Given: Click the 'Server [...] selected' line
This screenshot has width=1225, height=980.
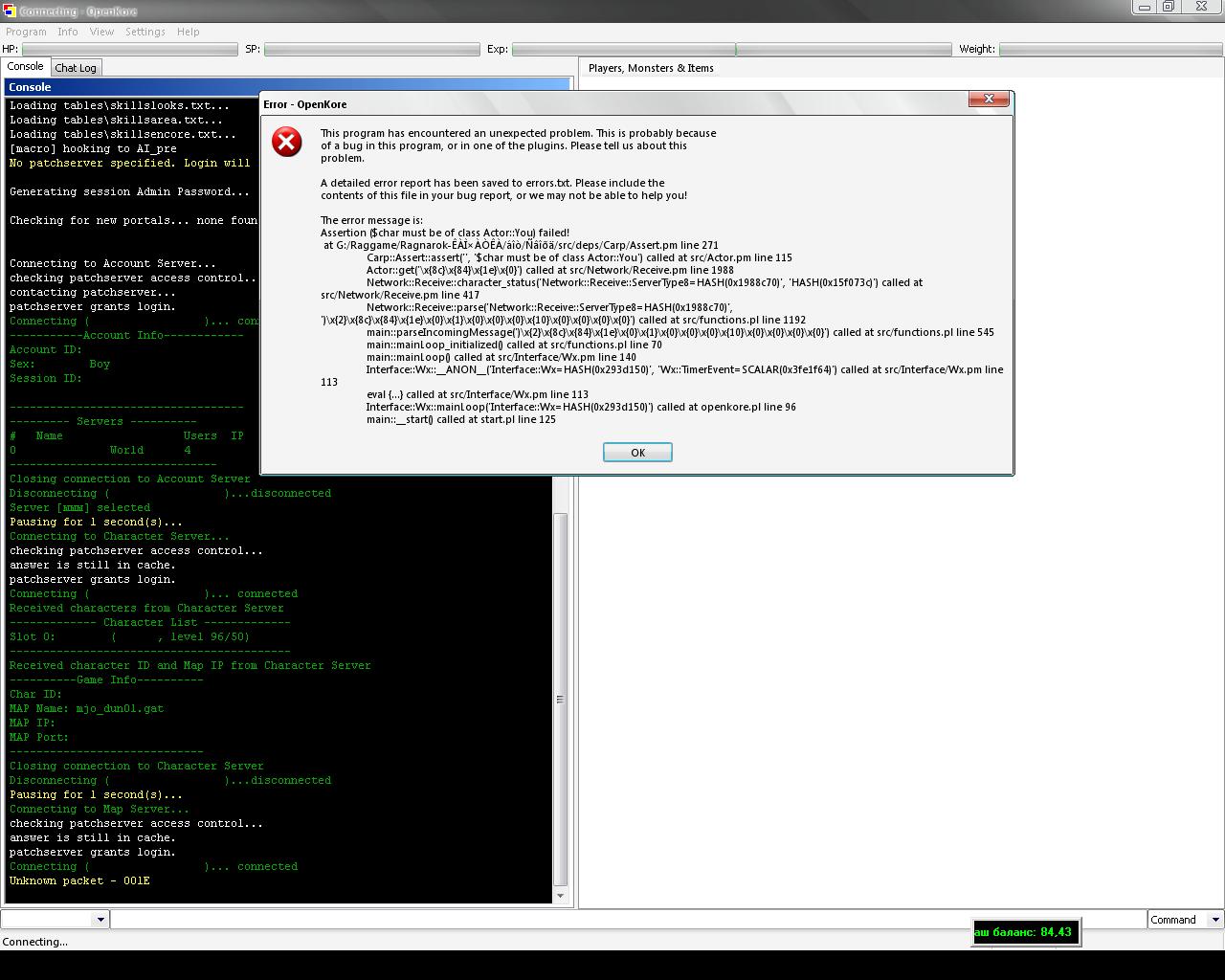Looking at the screenshot, I should (79, 507).
